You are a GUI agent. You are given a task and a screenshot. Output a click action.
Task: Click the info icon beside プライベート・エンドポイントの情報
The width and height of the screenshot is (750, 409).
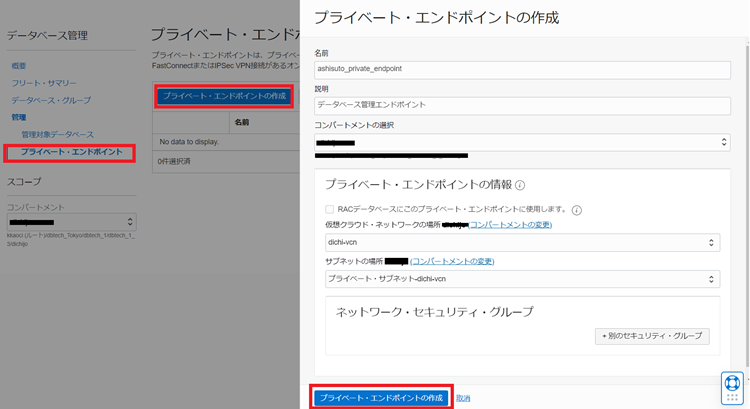pyautogui.click(x=520, y=185)
